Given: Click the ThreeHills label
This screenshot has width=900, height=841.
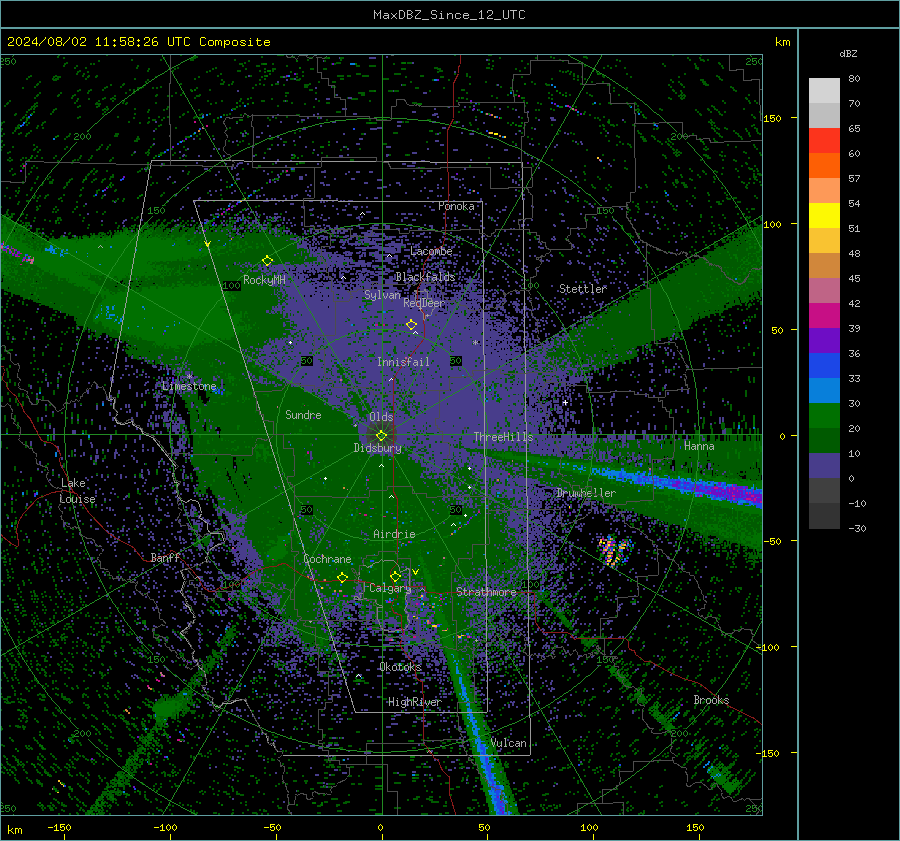Looking at the screenshot, I should pos(503,437).
